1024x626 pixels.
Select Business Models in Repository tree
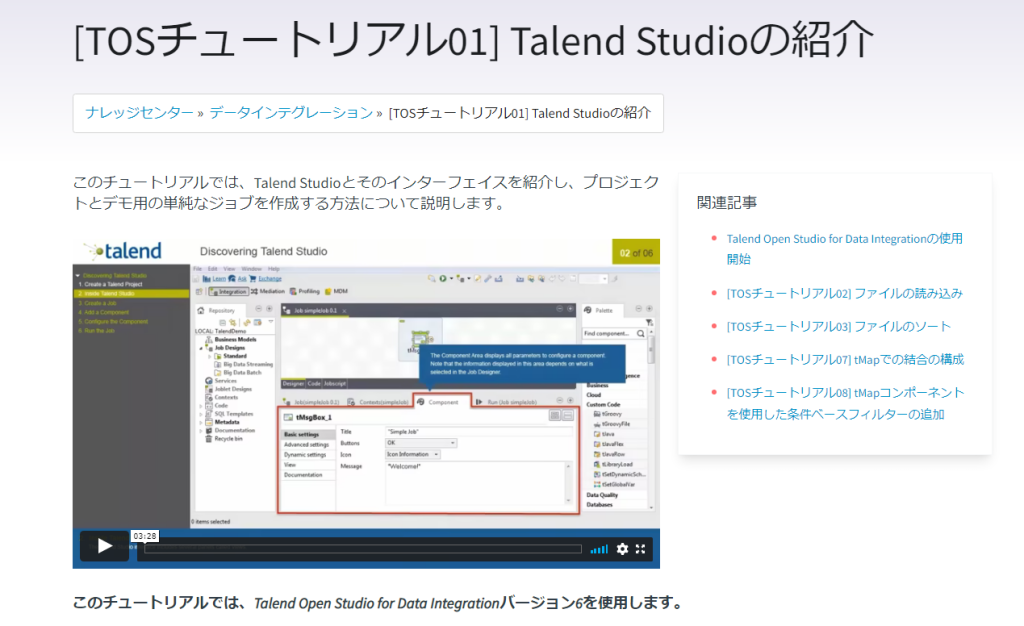click(x=231, y=340)
